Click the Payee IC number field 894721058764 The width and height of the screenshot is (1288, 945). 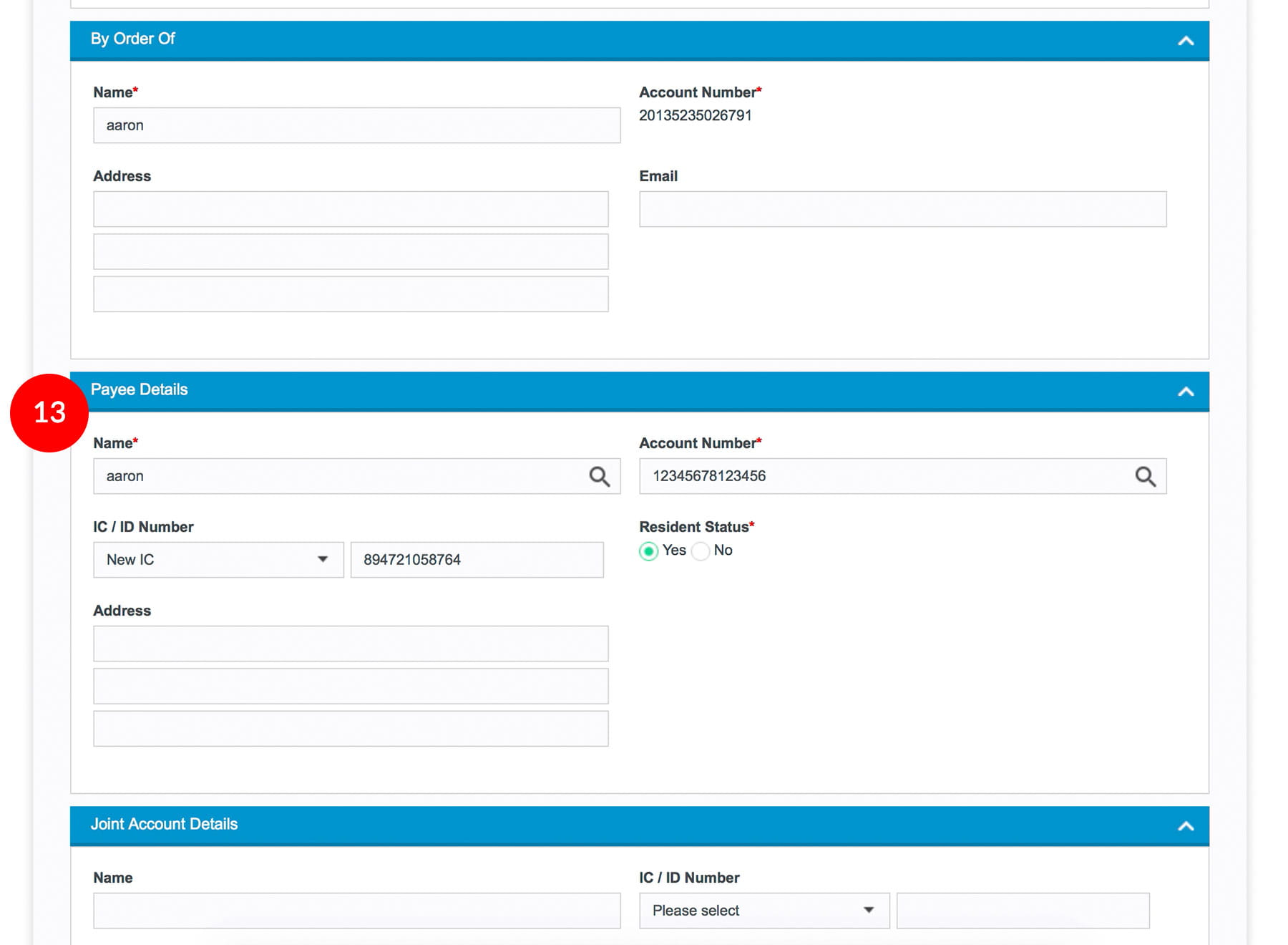pos(477,560)
